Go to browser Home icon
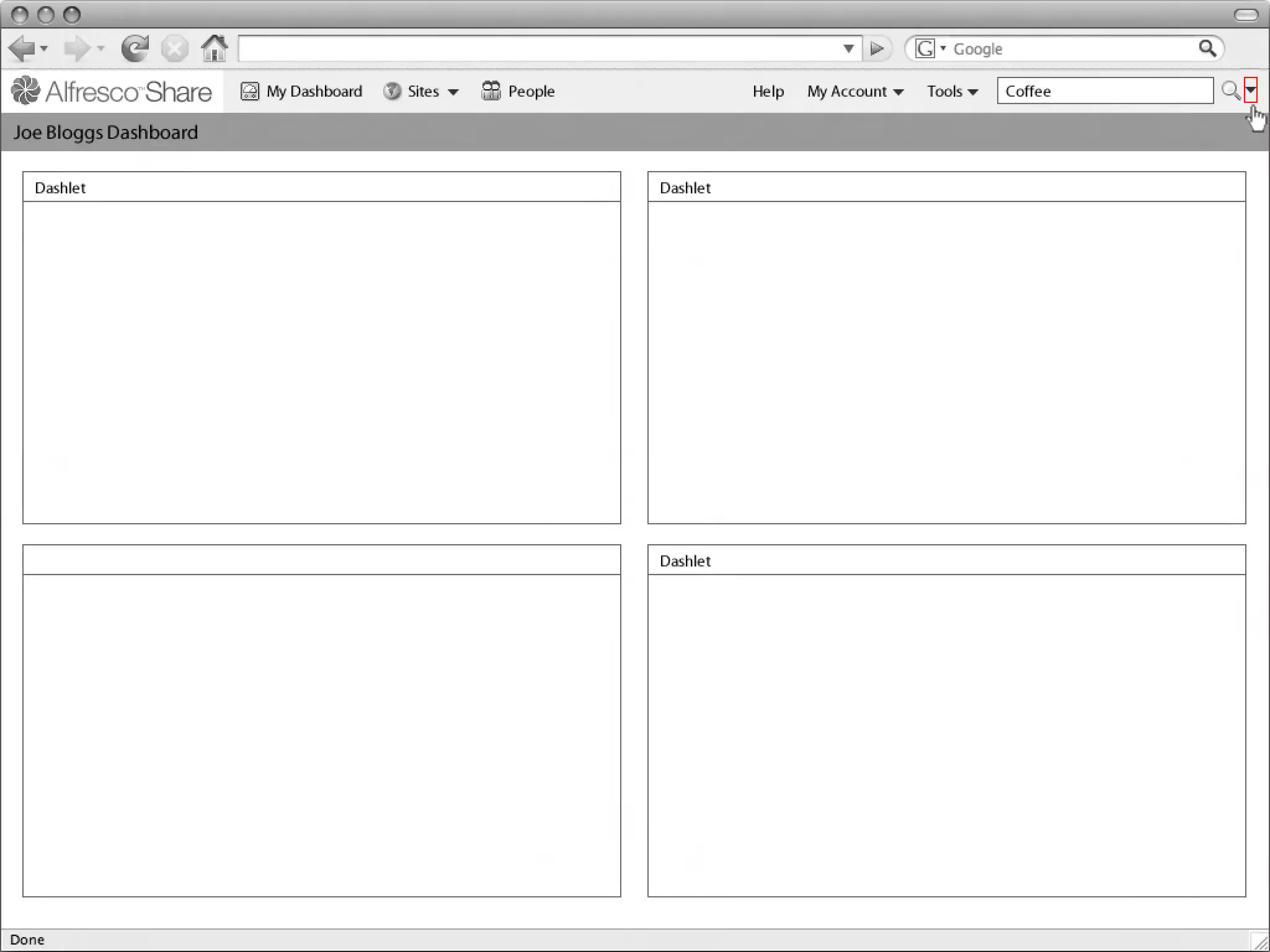Screen dimensions: 1270x952 click(x=215, y=48)
